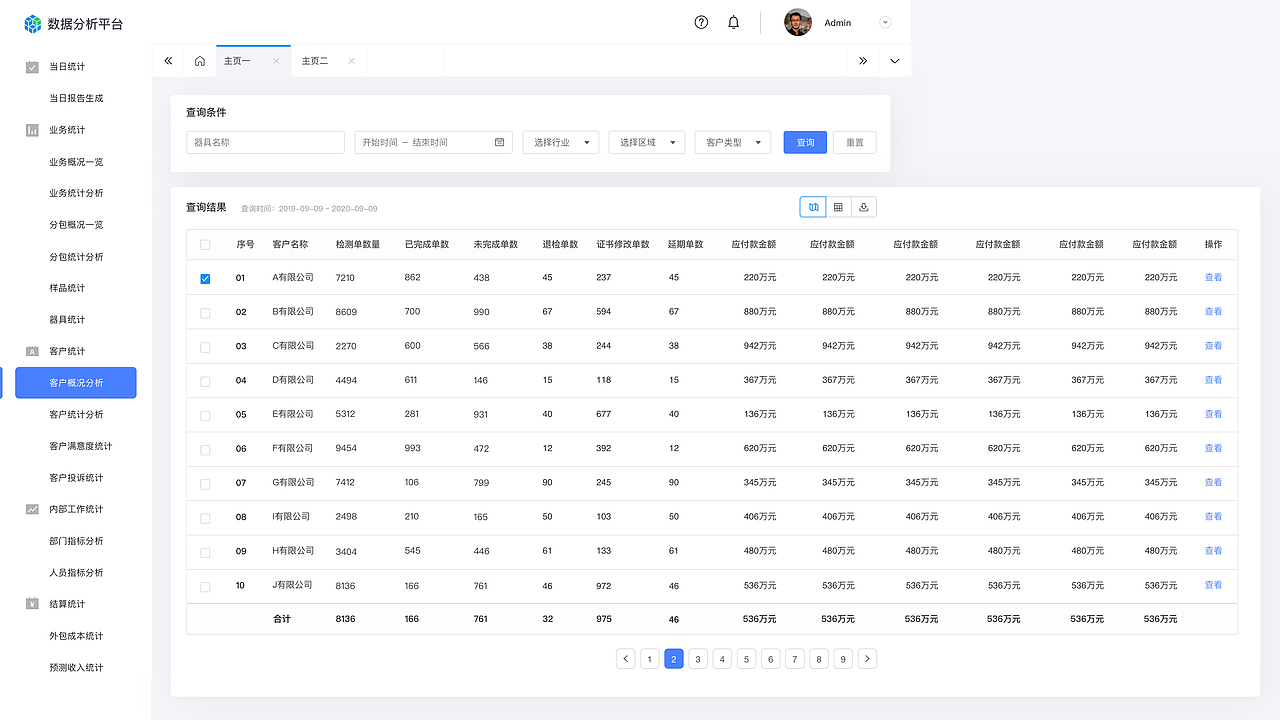Expand the 内部工作统计 sidebar section
Screen dimensions: 1280x720
[x=76, y=509]
